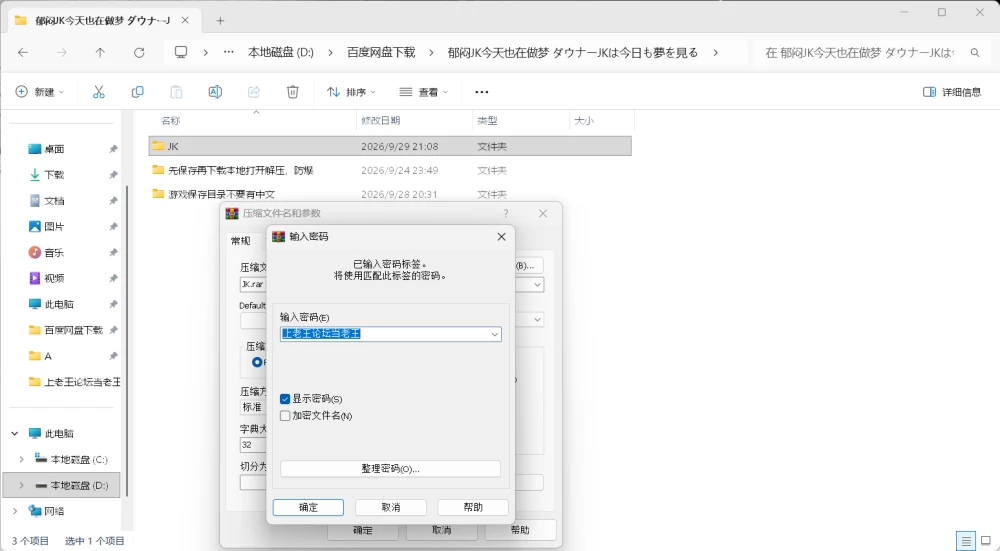Switch to details view icon in status bar
This screenshot has width=1000, height=551.
pos(966,541)
